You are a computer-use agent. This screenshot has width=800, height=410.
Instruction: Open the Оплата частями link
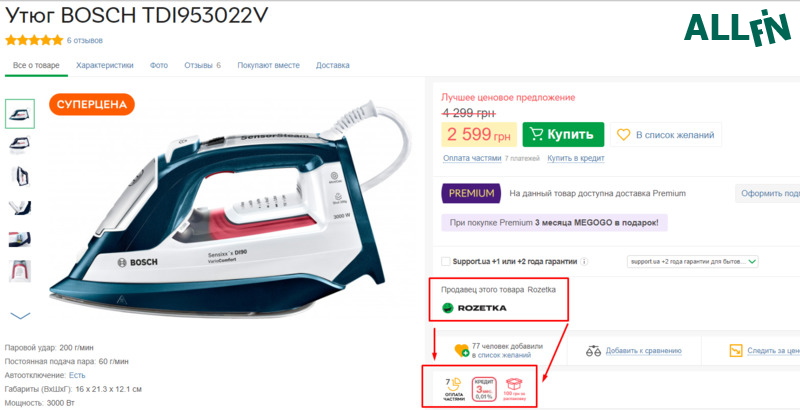(x=472, y=159)
